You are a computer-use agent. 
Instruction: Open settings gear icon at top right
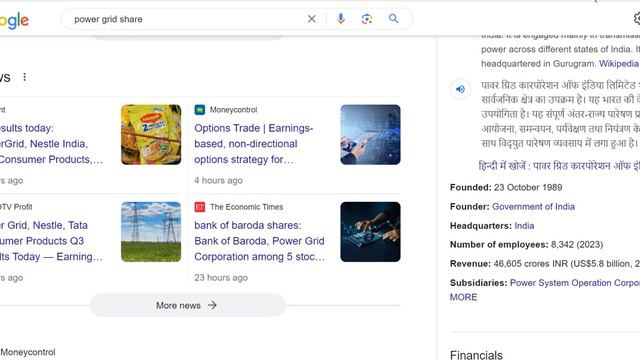tap(637, 19)
